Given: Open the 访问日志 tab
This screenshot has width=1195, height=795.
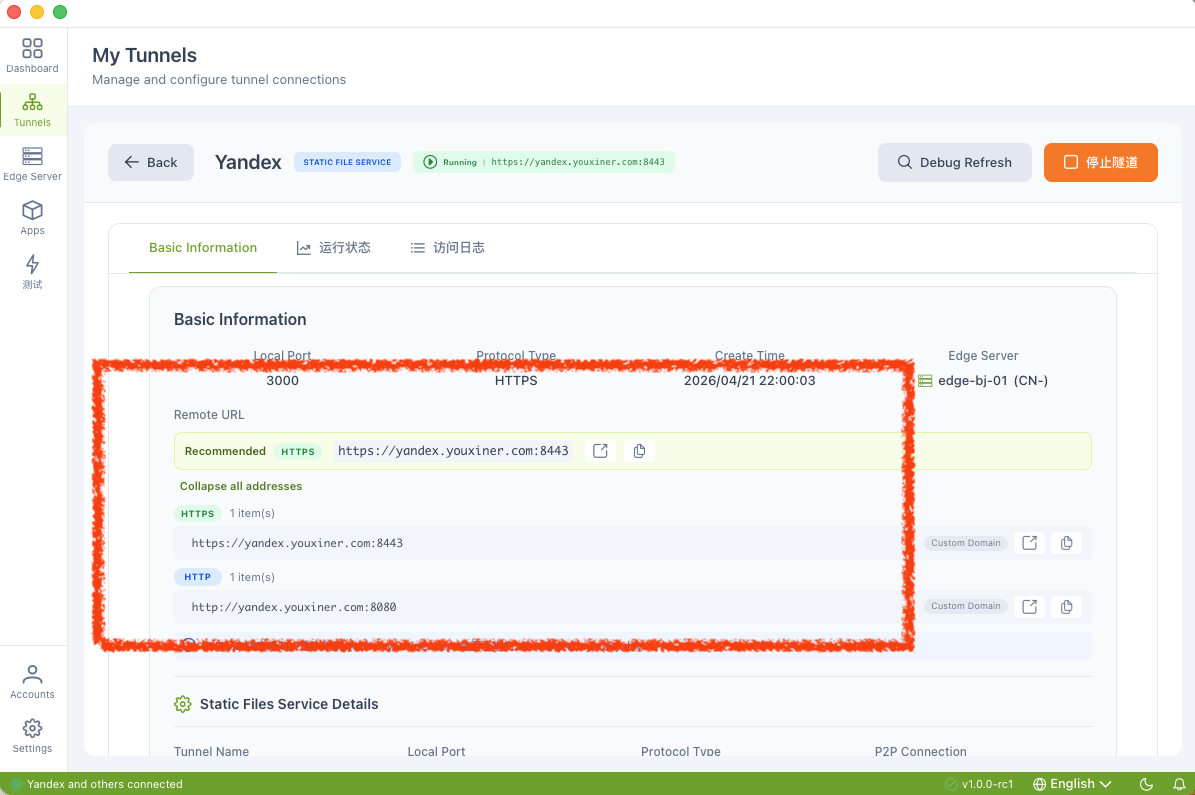Looking at the screenshot, I should coord(447,248).
